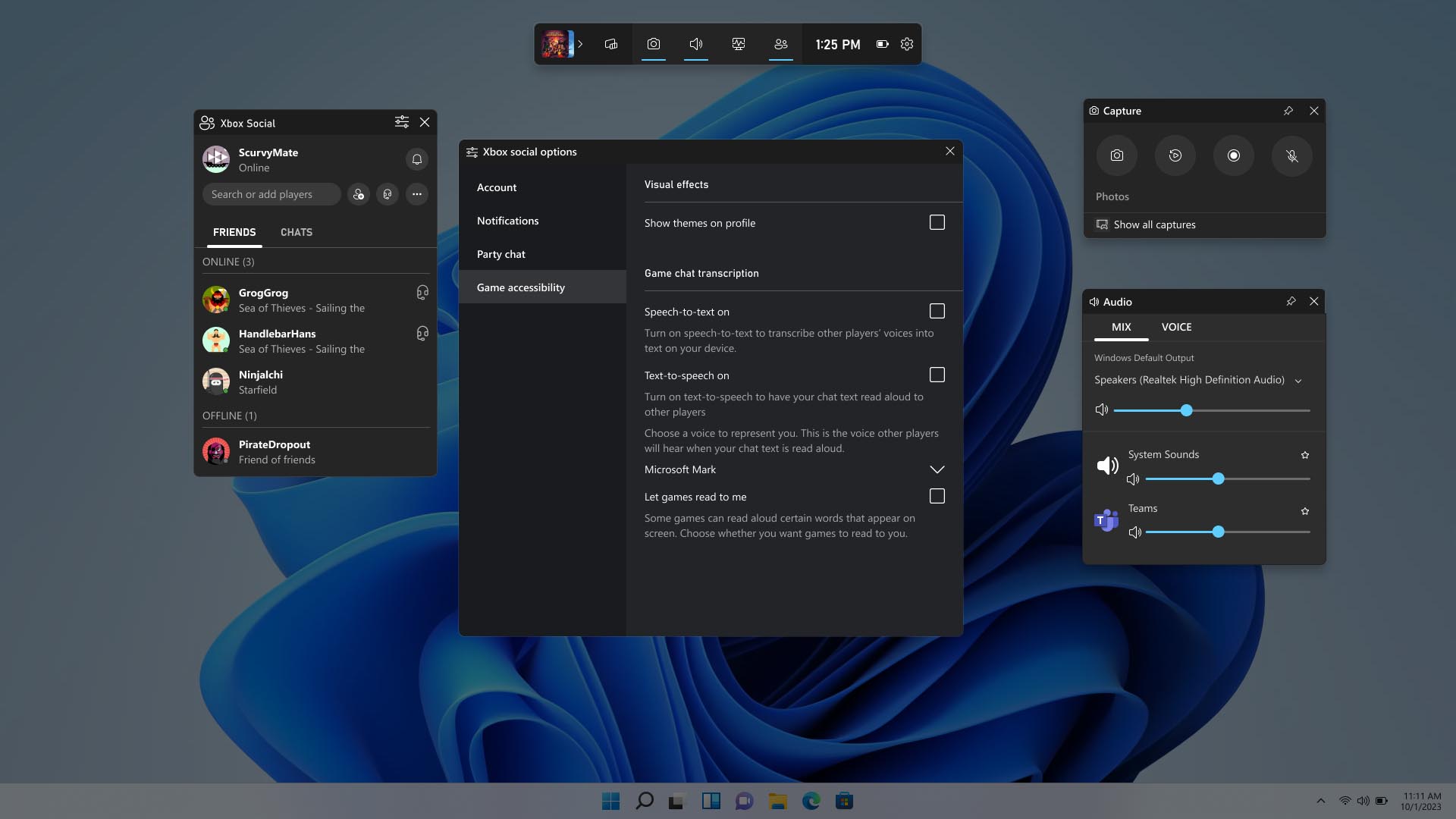Enable the microphone in the Capture widget
This screenshot has width=1456, height=819.
[1291, 155]
